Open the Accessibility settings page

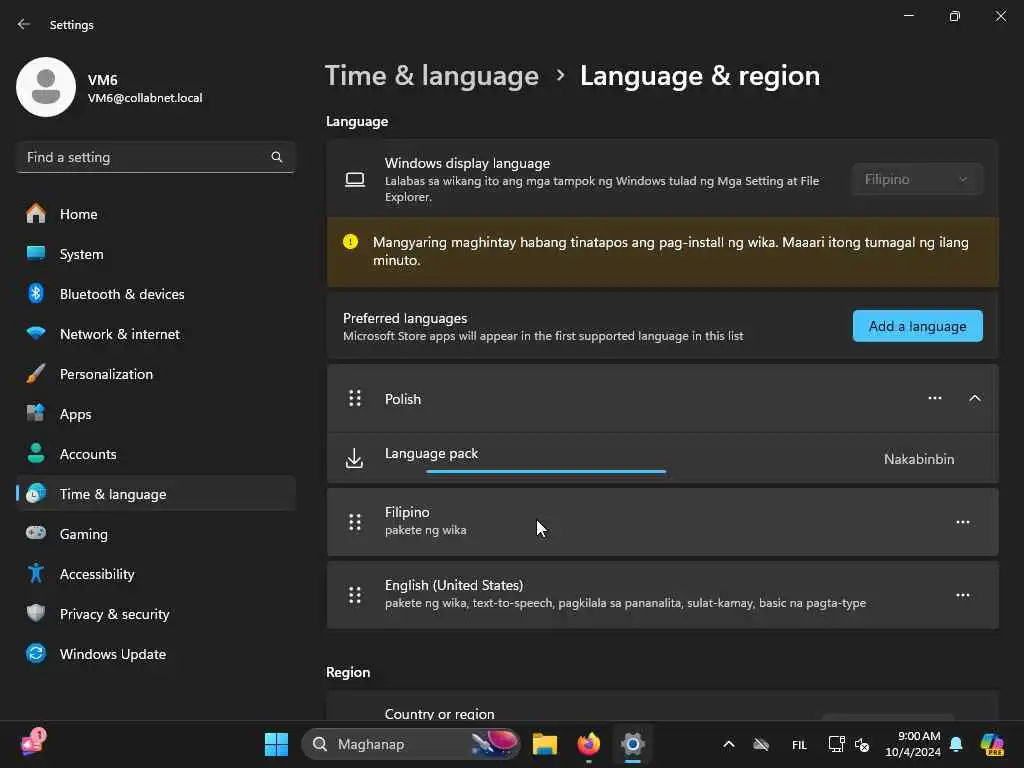[155, 573]
